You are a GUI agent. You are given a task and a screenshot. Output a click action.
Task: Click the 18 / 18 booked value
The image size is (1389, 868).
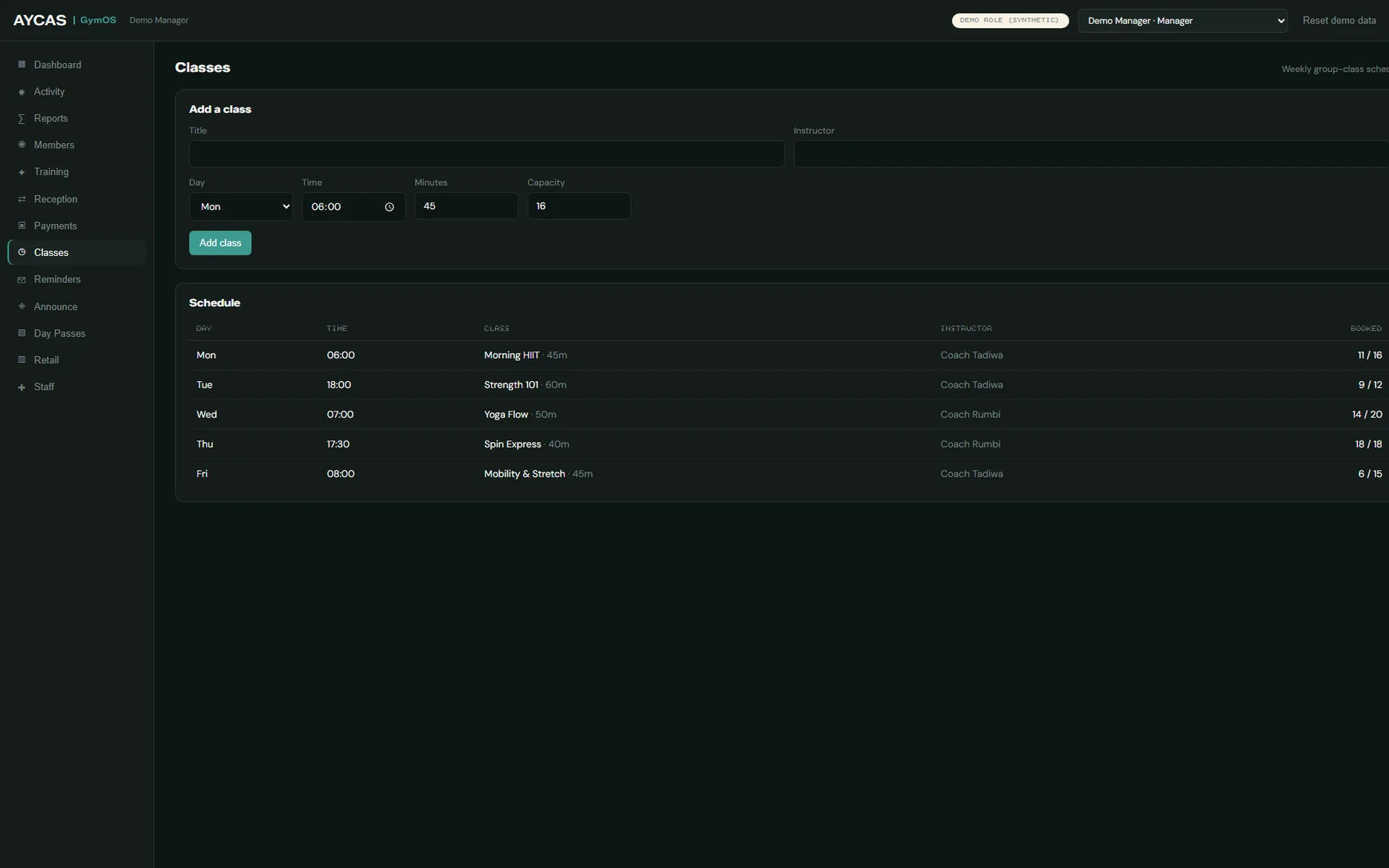coord(1368,444)
